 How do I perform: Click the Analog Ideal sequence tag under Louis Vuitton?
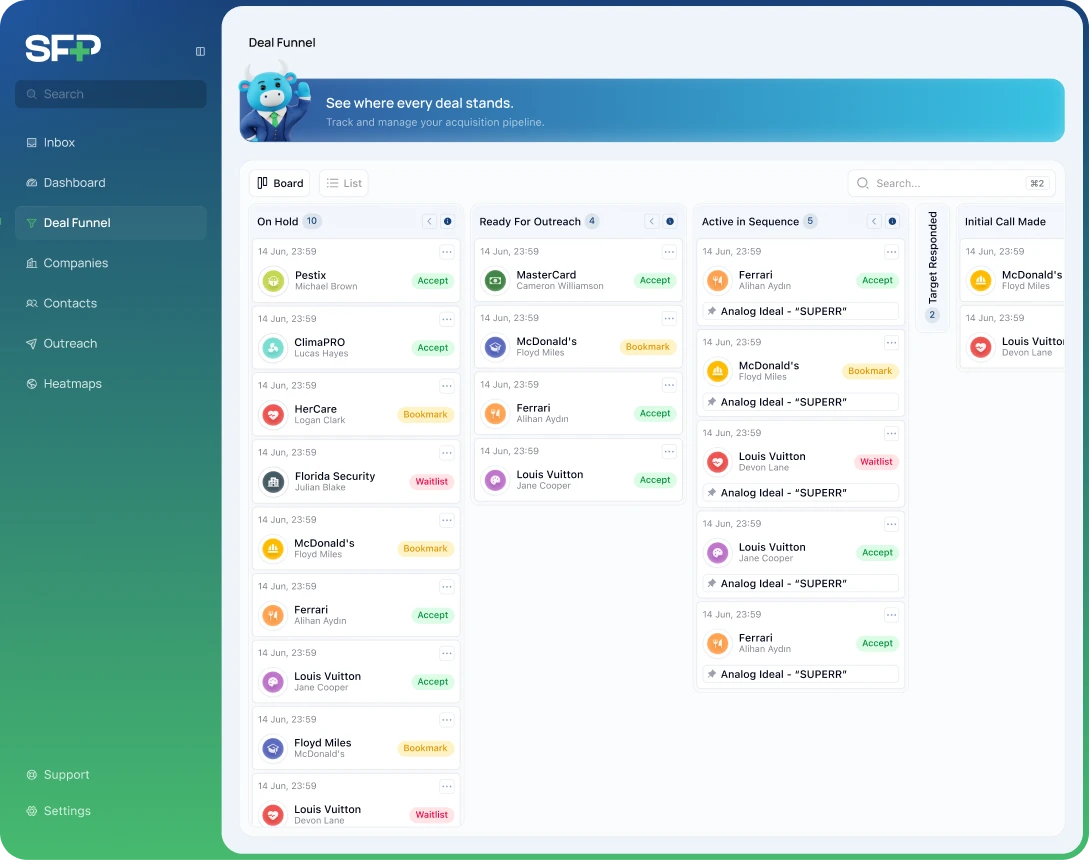[800, 493]
